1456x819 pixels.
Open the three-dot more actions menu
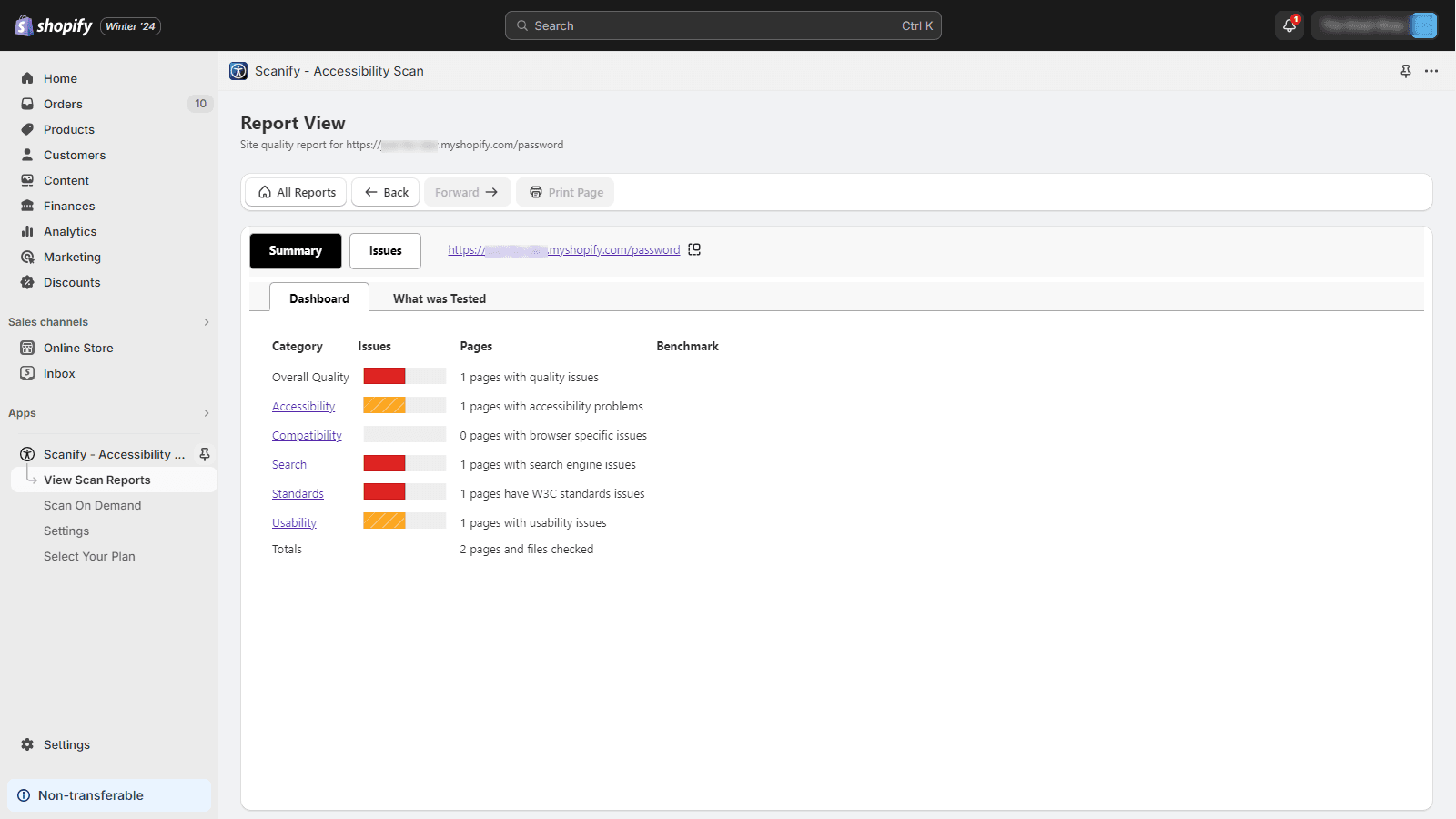pos(1431,71)
